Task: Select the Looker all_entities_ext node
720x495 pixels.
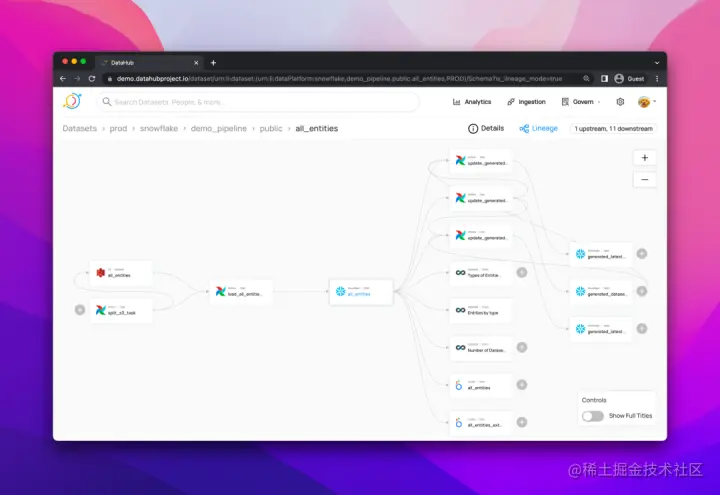Action: point(481,422)
